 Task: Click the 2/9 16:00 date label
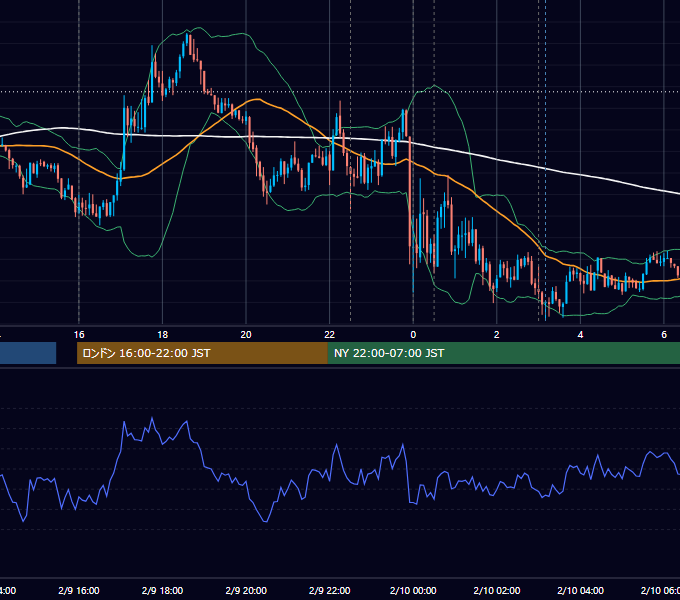(x=79, y=590)
